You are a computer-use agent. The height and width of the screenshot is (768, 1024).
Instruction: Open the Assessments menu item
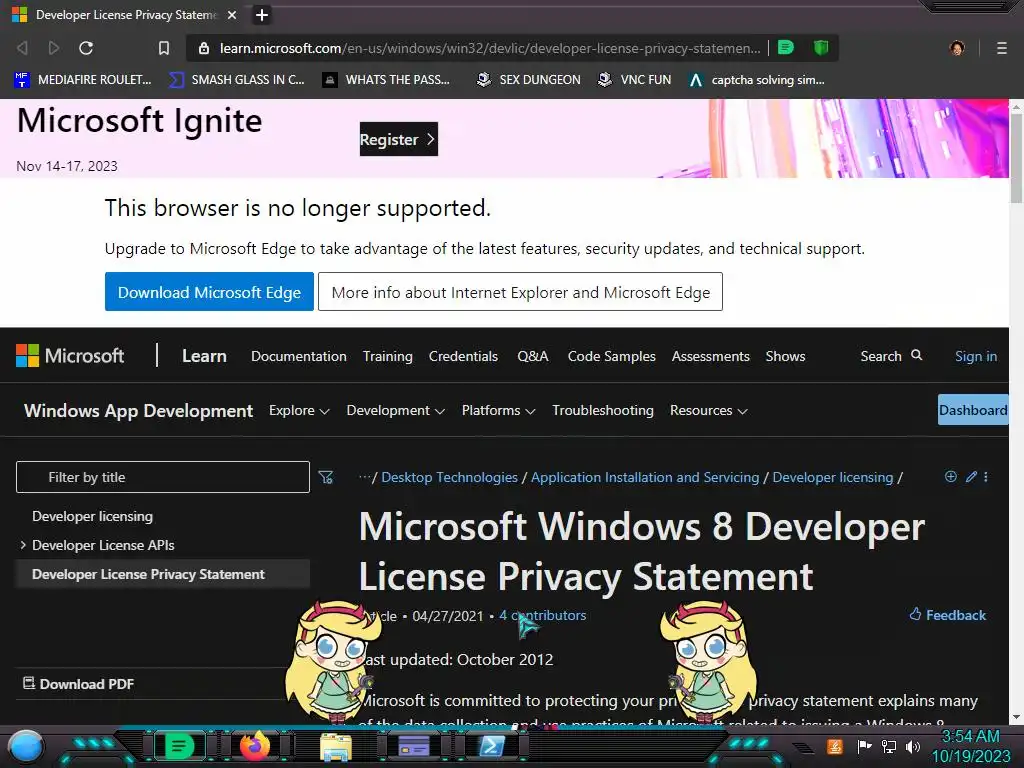[711, 356]
